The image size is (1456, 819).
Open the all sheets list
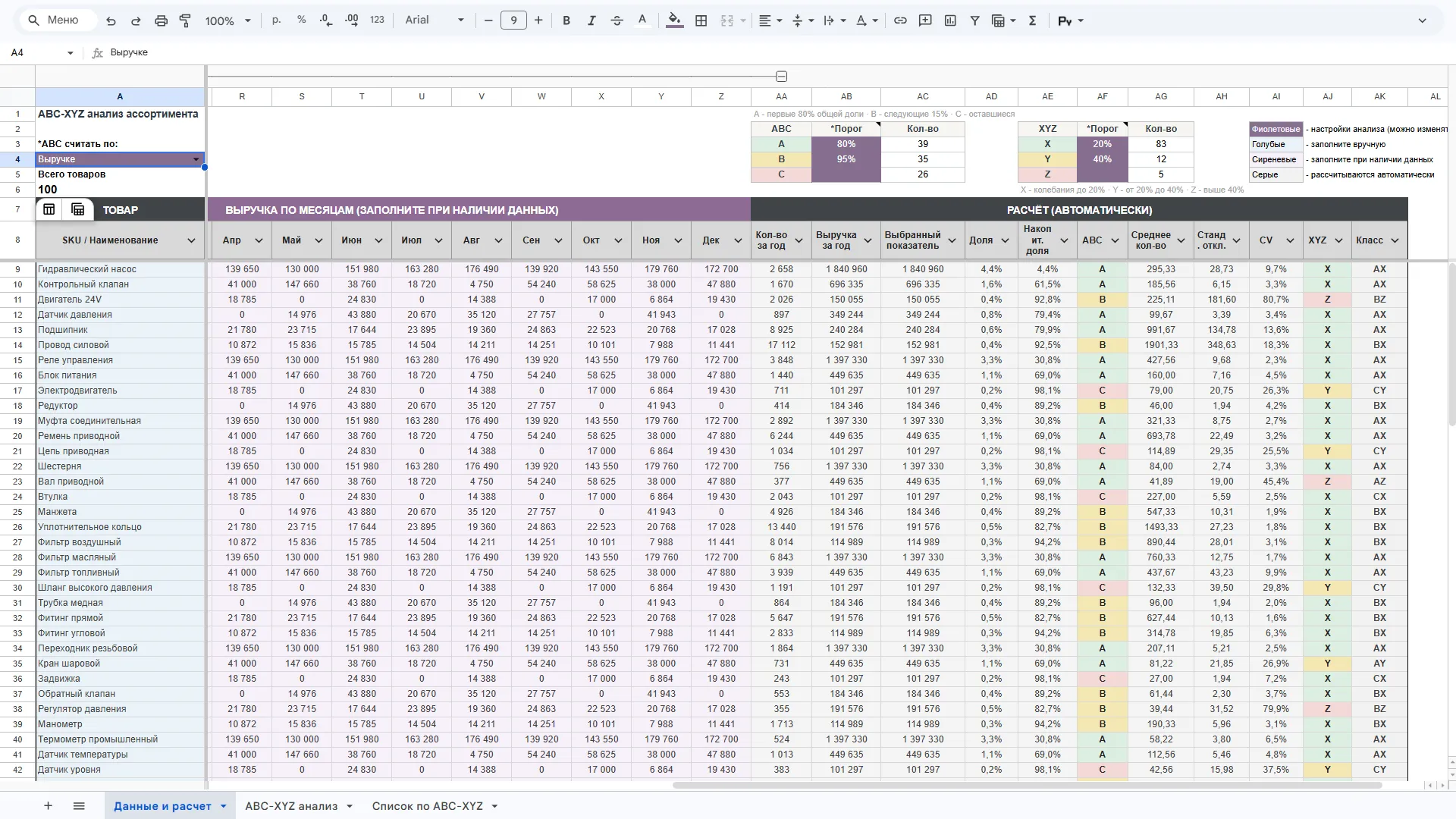click(79, 806)
